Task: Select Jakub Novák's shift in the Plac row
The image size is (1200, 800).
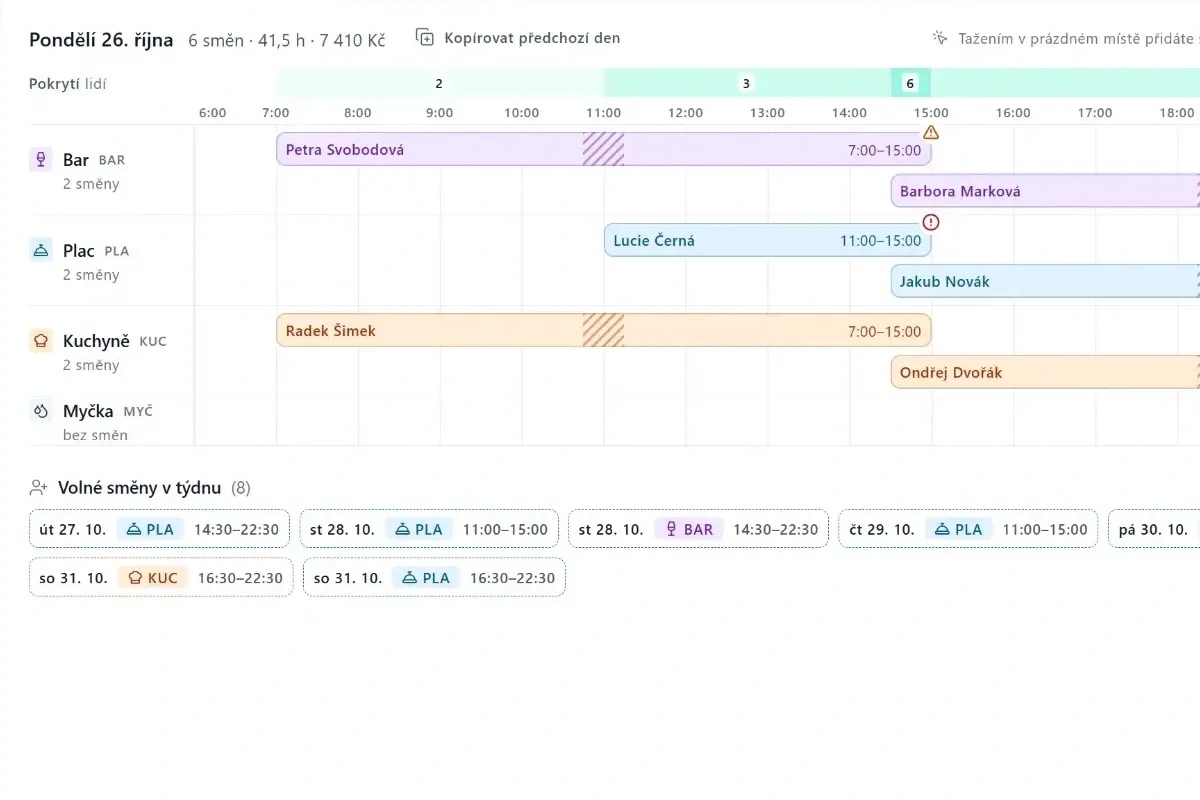Action: (x=1045, y=281)
